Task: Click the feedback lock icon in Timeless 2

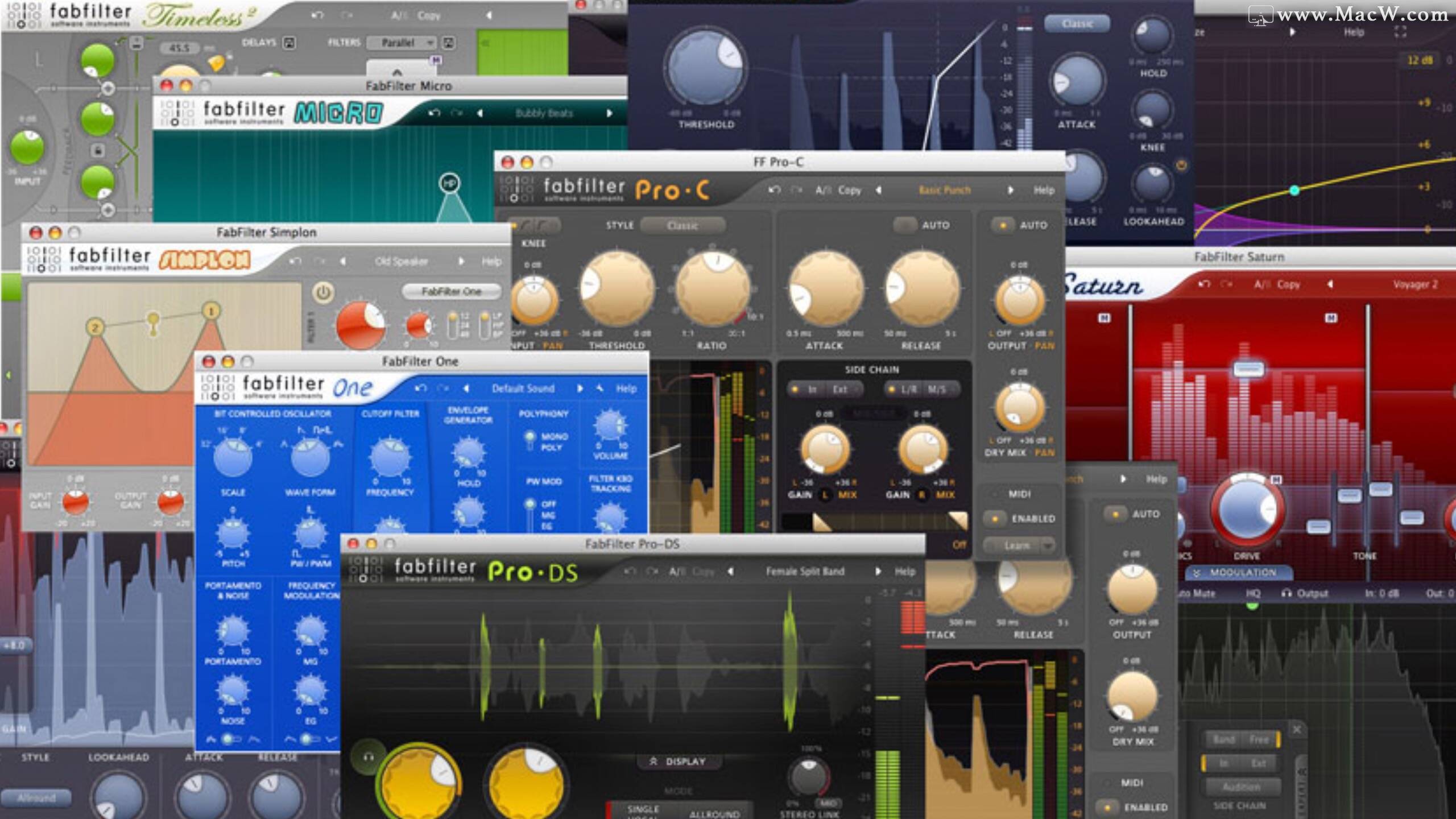Action: 97,150
